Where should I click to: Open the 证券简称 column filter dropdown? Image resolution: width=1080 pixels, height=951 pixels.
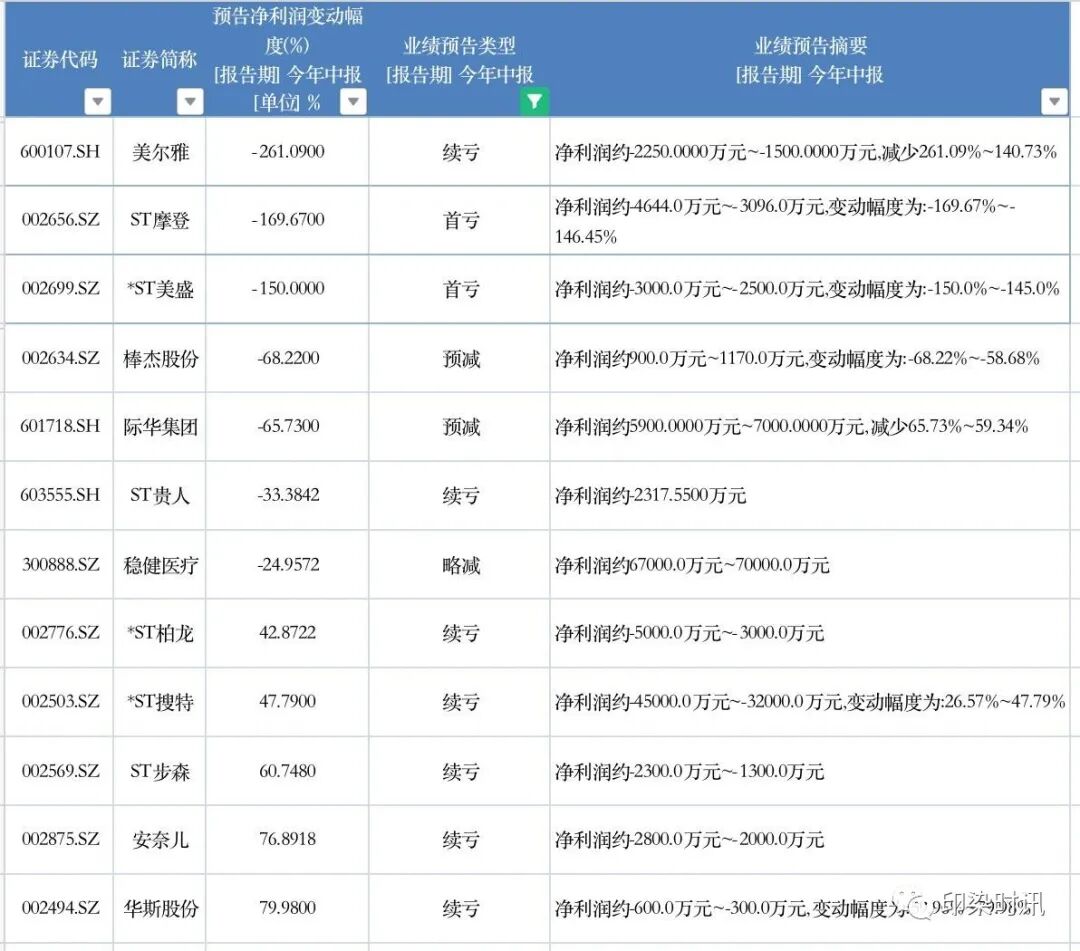(190, 101)
